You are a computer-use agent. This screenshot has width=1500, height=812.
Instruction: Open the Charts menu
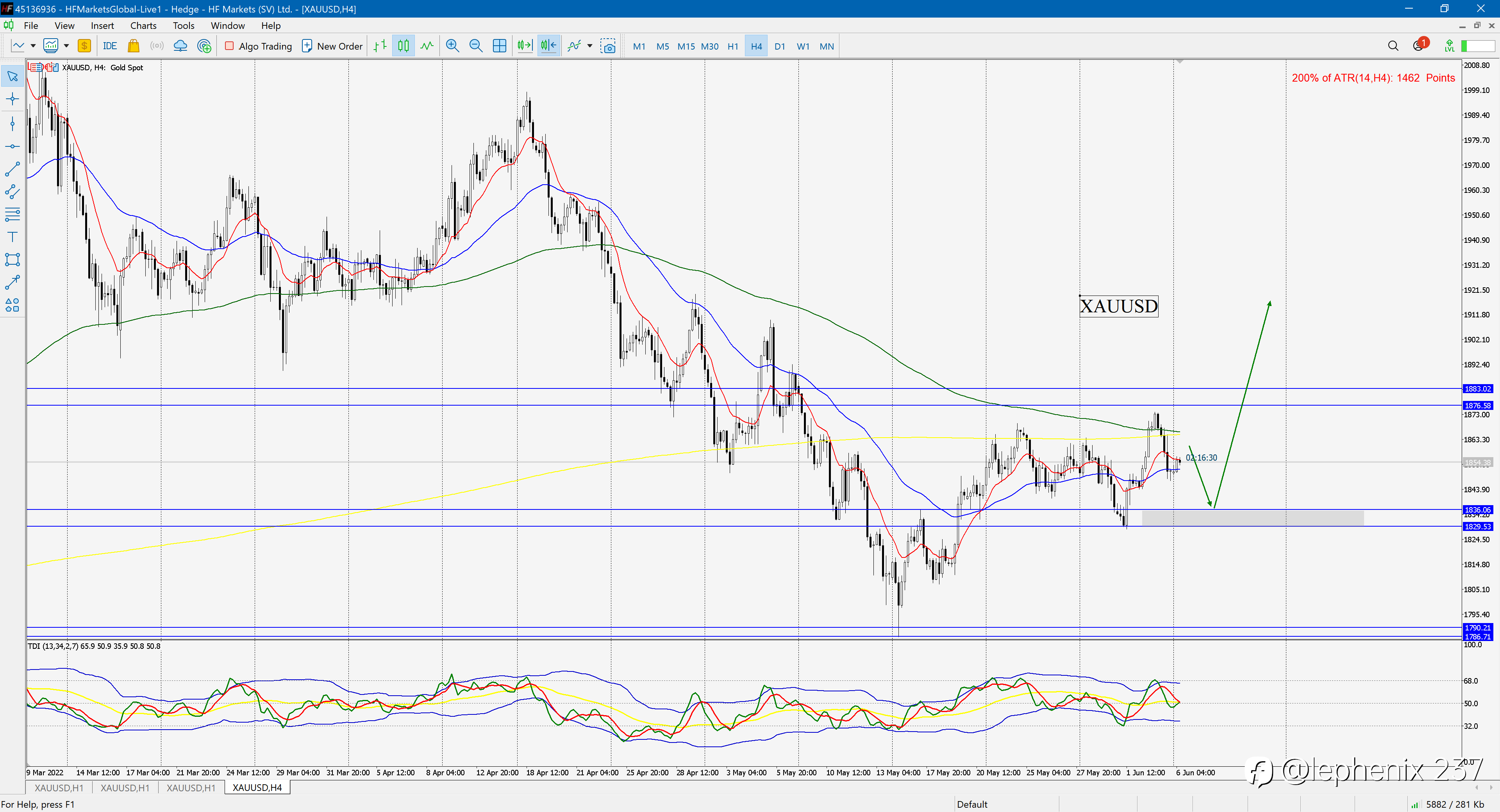coord(143,26)
